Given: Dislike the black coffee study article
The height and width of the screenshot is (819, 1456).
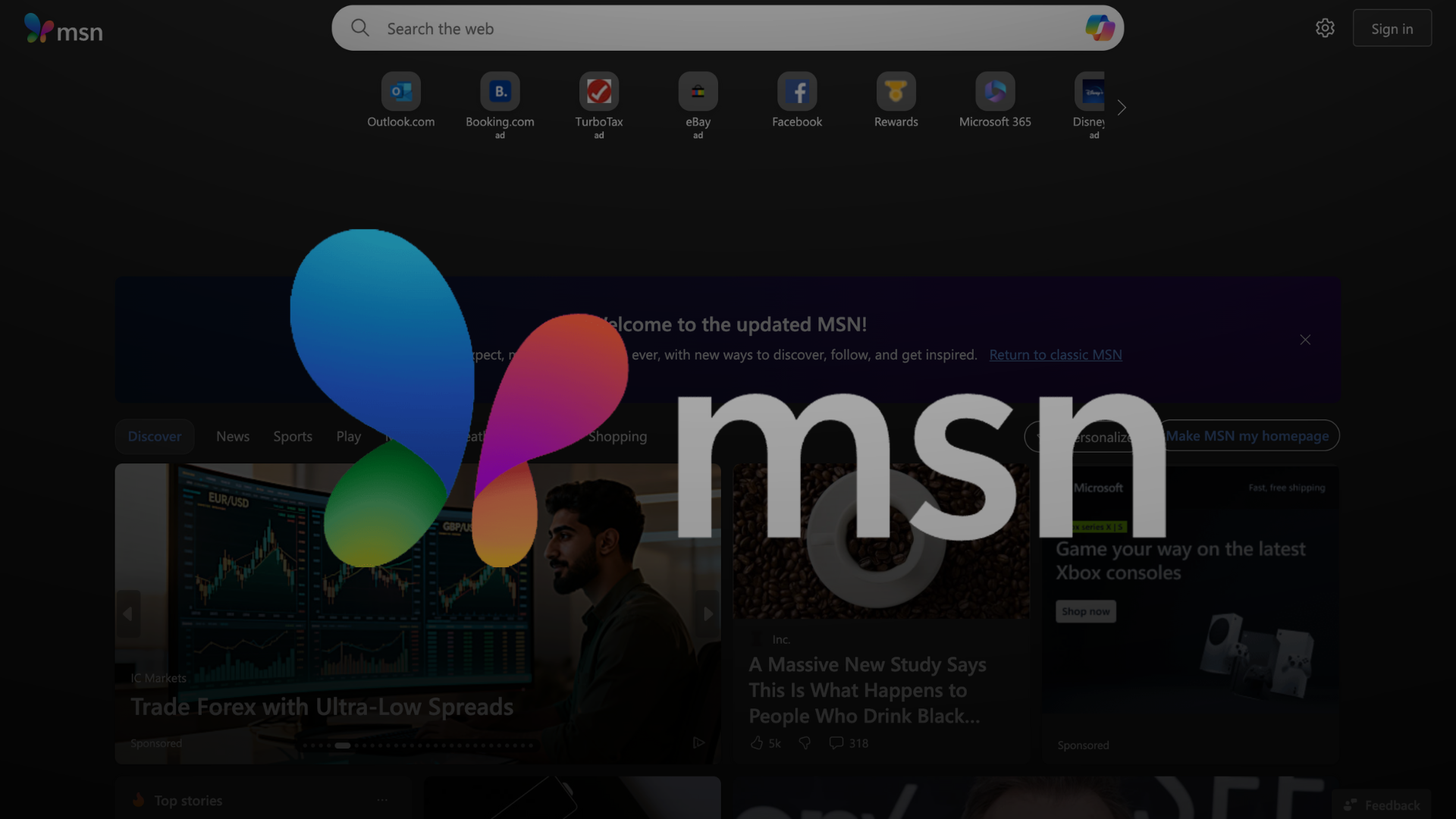Looking at the screenshot, I should [x=805, y=743].
